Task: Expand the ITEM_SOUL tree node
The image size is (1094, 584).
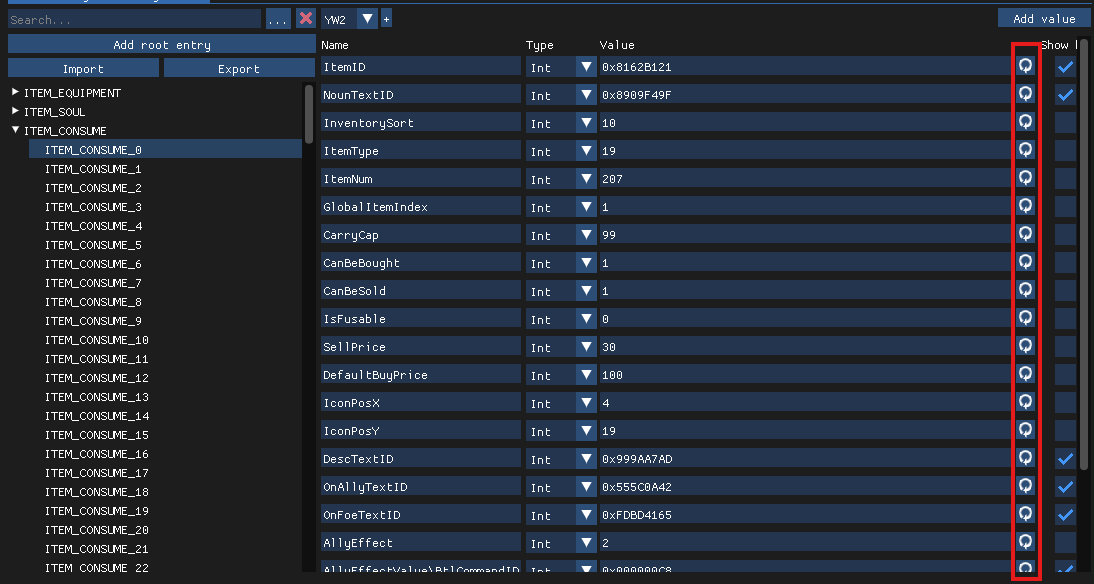Action: pyautogui.click(x=15, y=111)
